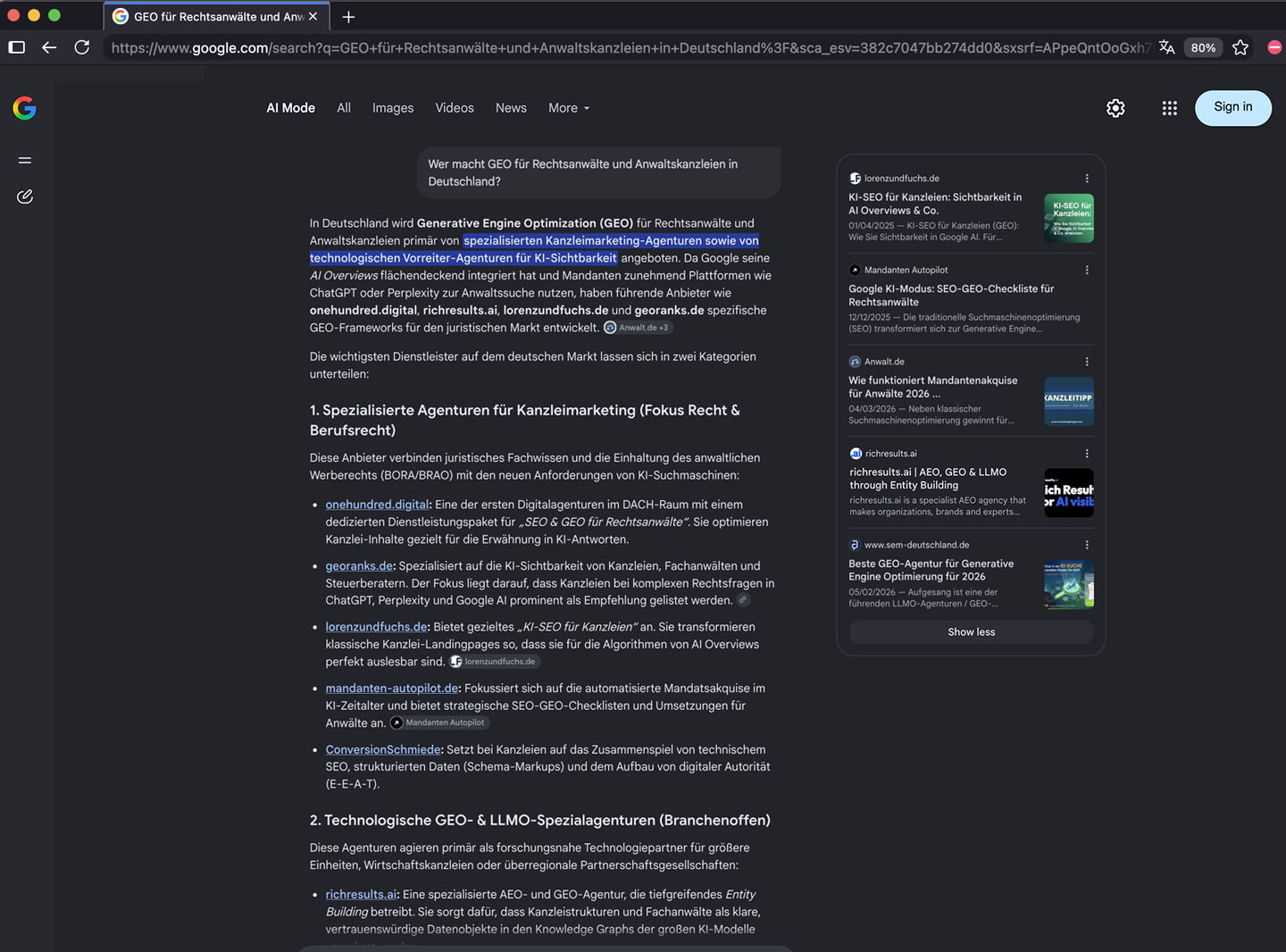
Task: Open a new browser tab
Action: coord(348,16)
